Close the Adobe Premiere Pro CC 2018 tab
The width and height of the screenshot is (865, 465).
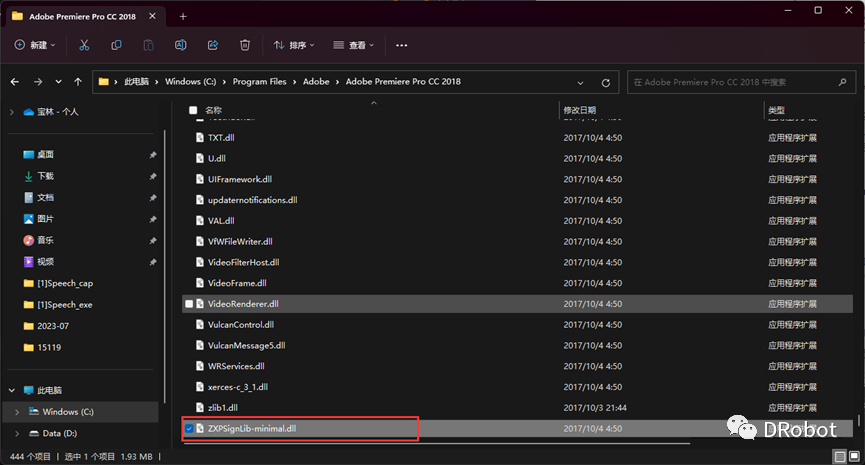pyautogui.click(x=152, y=16)
